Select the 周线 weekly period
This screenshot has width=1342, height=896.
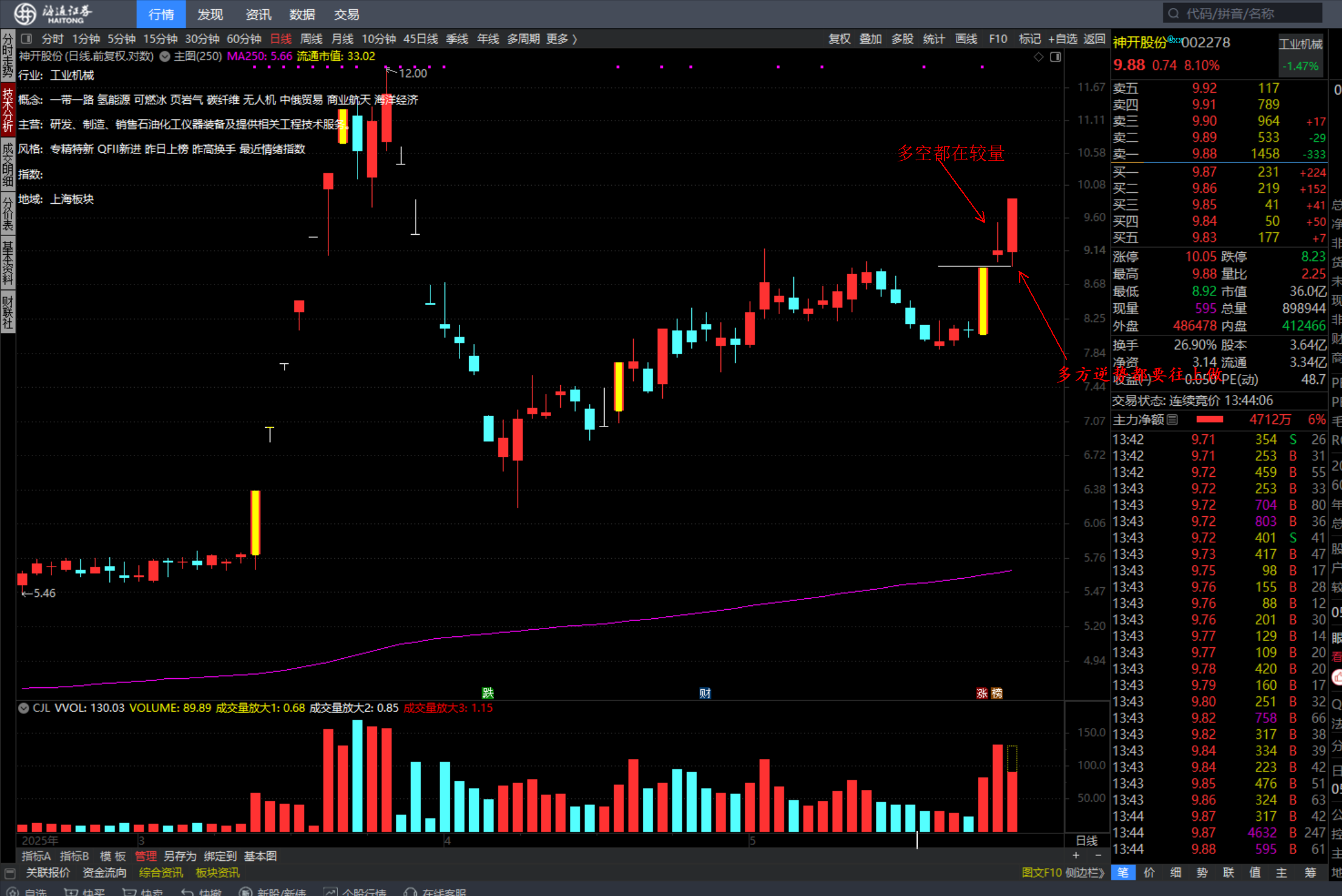pyautogui.click(x=311, y=39)
